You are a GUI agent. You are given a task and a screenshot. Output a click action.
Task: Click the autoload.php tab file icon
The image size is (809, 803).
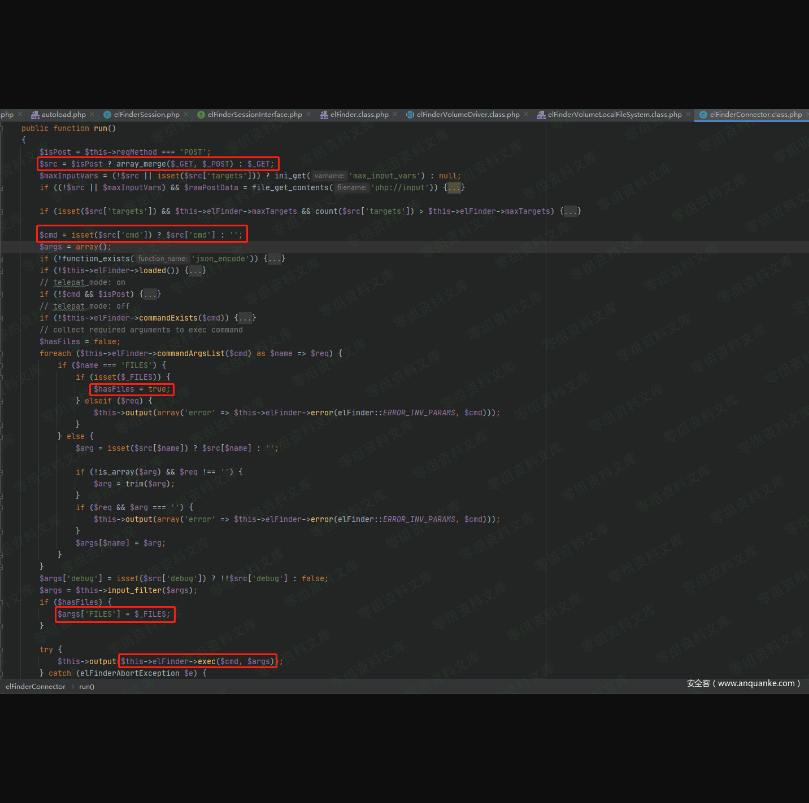pyautogui.click(x=34, y=115)
